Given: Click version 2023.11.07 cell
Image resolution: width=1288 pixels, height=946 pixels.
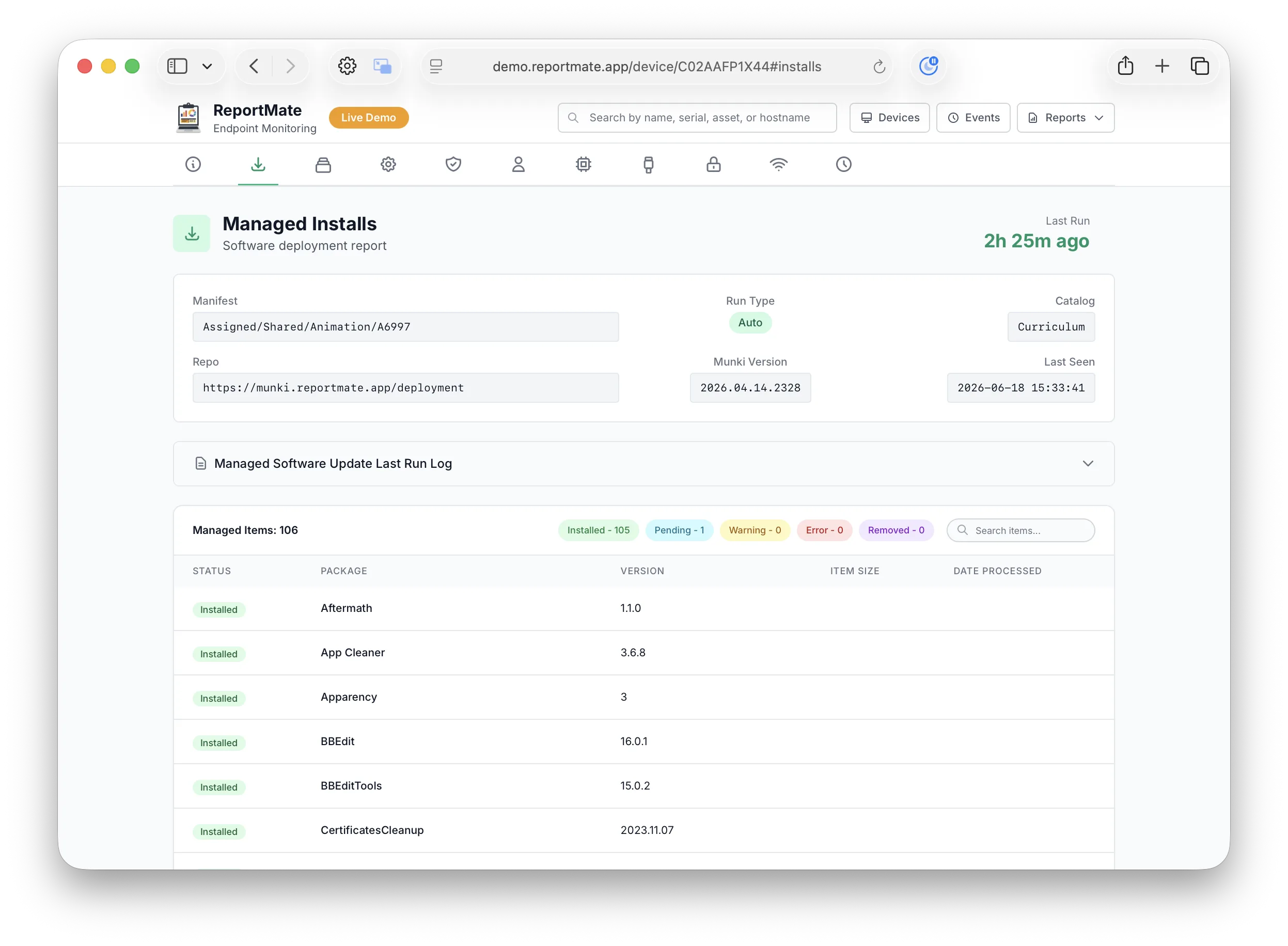Looking at the screenshot, I should (x=647, y=830).
